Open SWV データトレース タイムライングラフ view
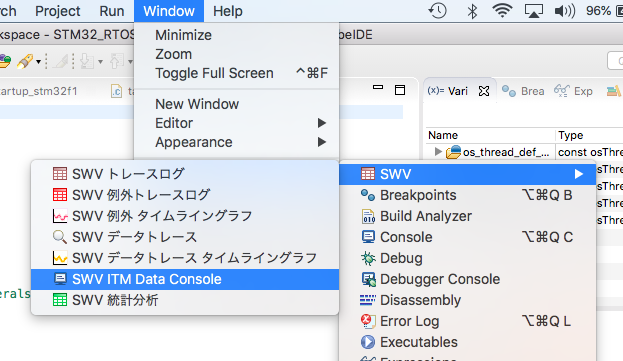 pyautogui.click(x=185, y=258)
